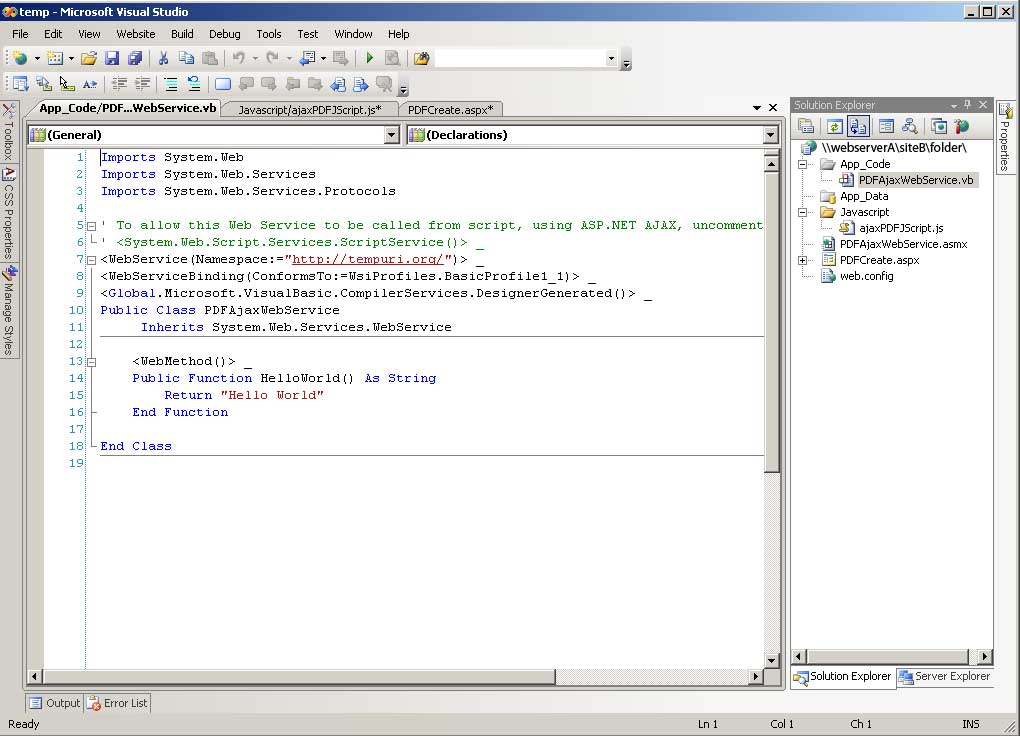1020x736 pixels.
Task: Click the View Class Diagram icon
Action: tap(909, 126)
